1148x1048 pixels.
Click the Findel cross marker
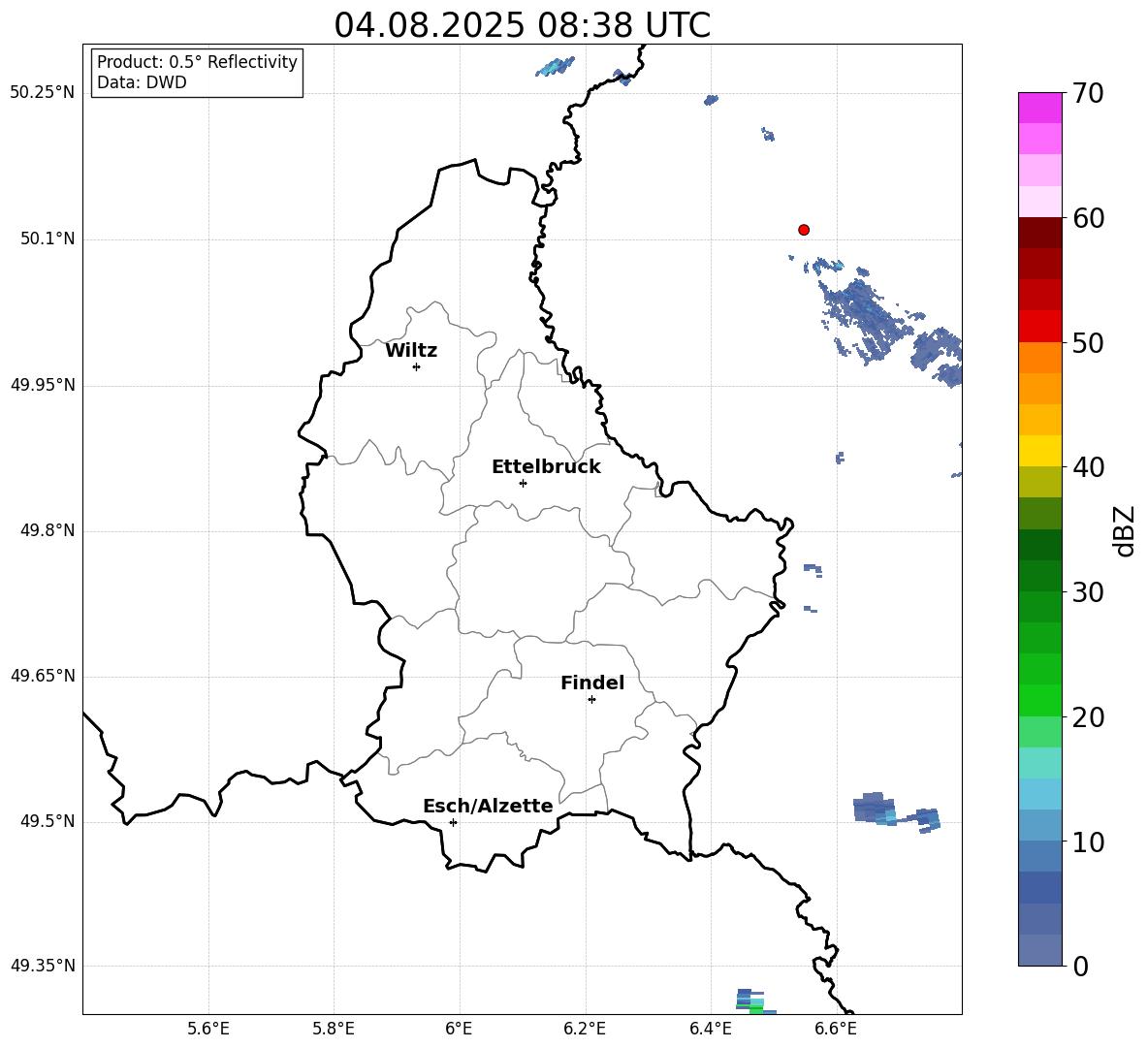point(591,700)
